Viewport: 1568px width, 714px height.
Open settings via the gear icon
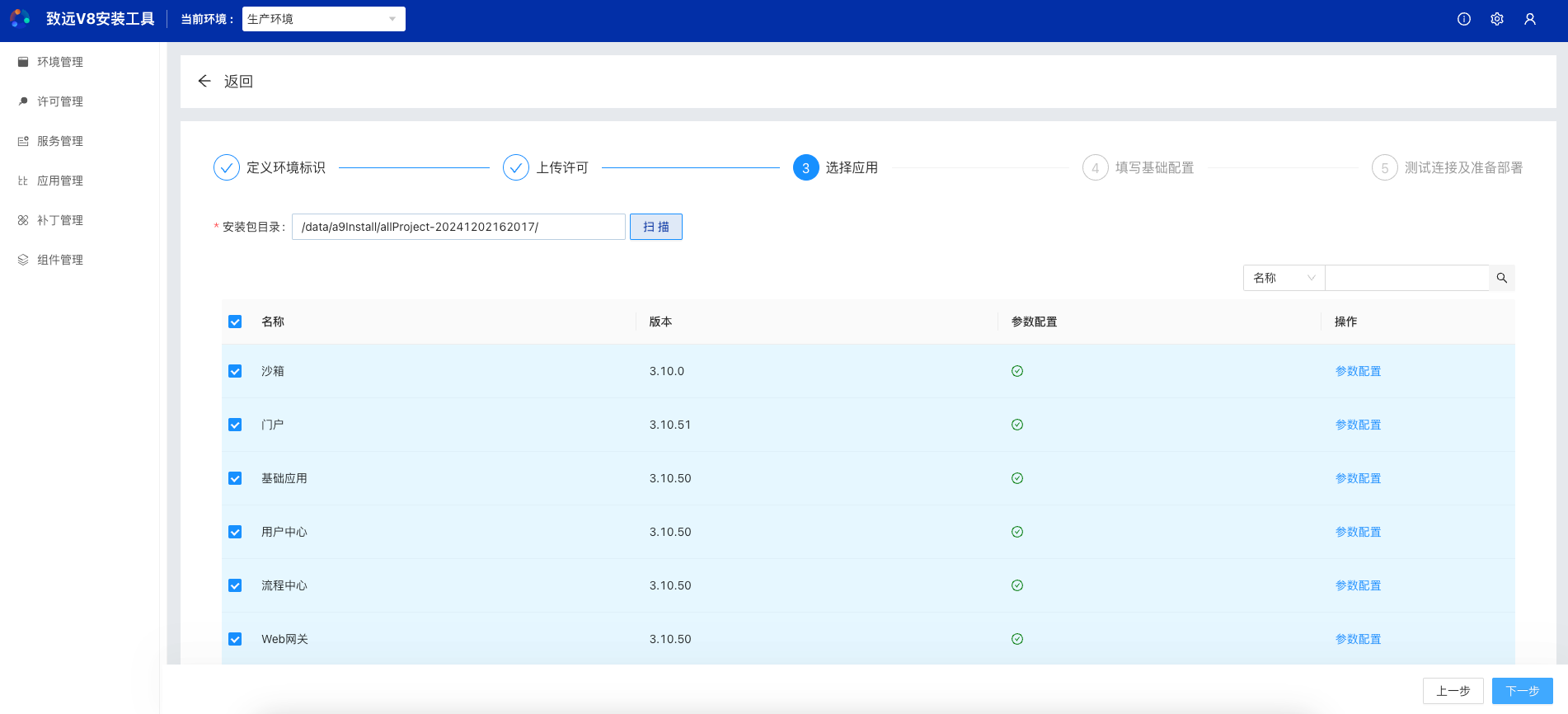click(x=1496, y=19)
